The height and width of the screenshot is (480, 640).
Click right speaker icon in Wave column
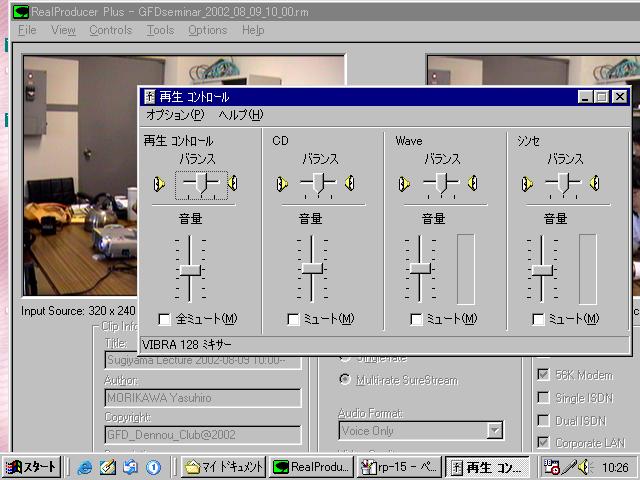click(473, 183)
